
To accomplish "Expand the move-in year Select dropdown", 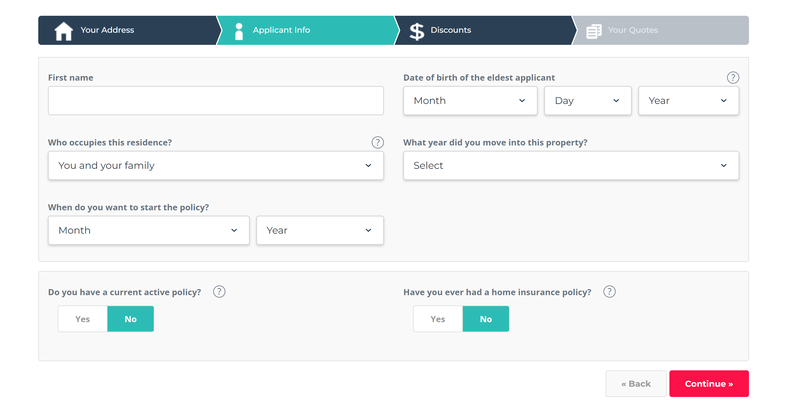I will tap(571, 165).
